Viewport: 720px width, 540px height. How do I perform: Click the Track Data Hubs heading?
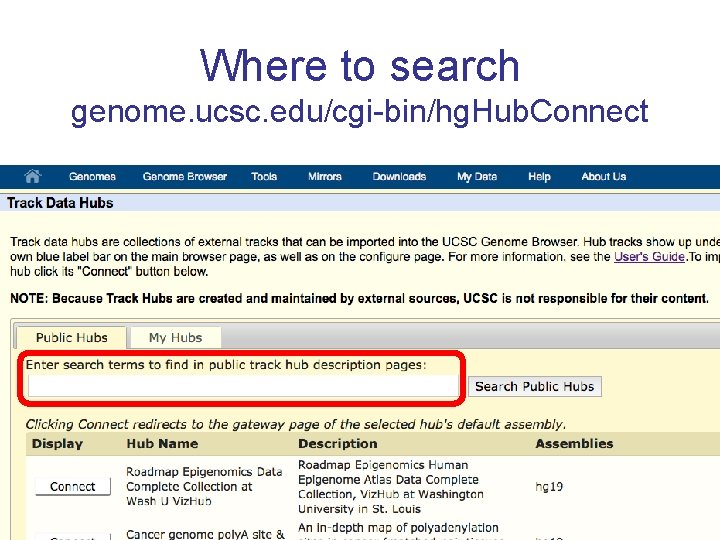click(60, 203)
